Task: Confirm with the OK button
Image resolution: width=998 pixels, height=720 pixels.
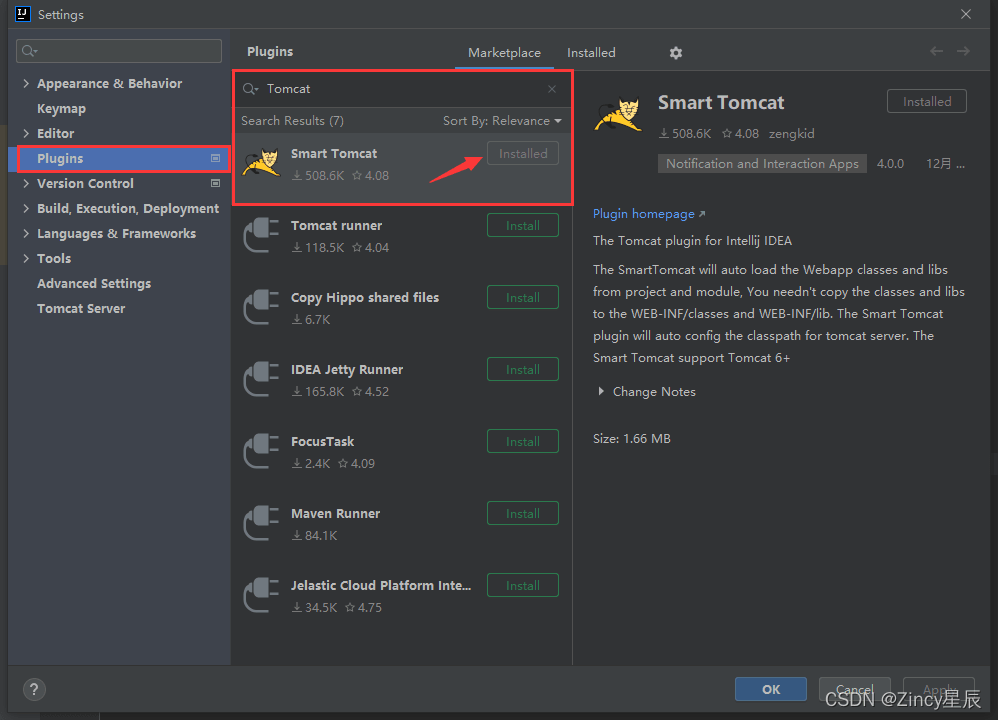Action: (771, 689)
